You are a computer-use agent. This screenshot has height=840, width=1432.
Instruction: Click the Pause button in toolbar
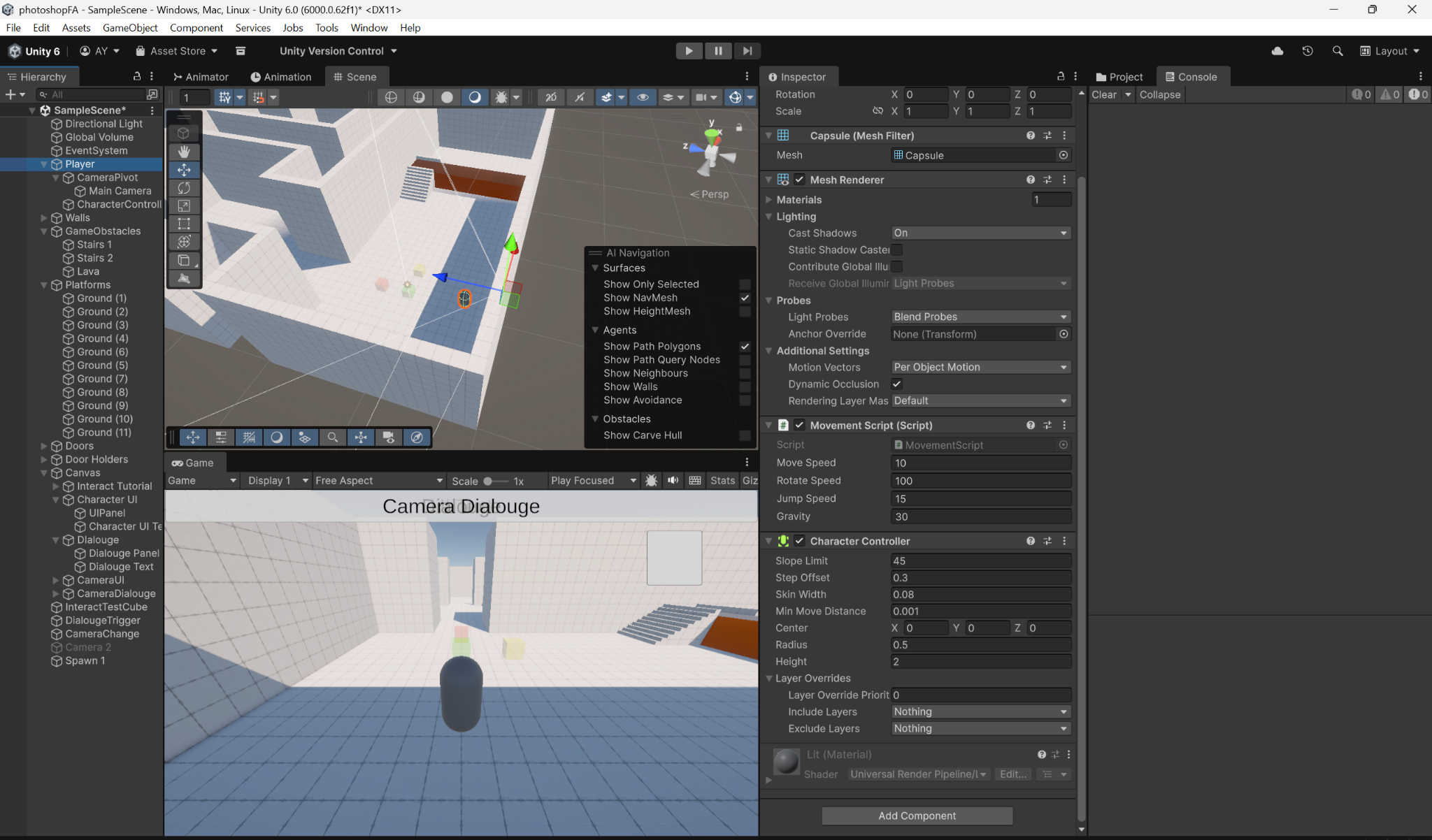tap(718, 51)
